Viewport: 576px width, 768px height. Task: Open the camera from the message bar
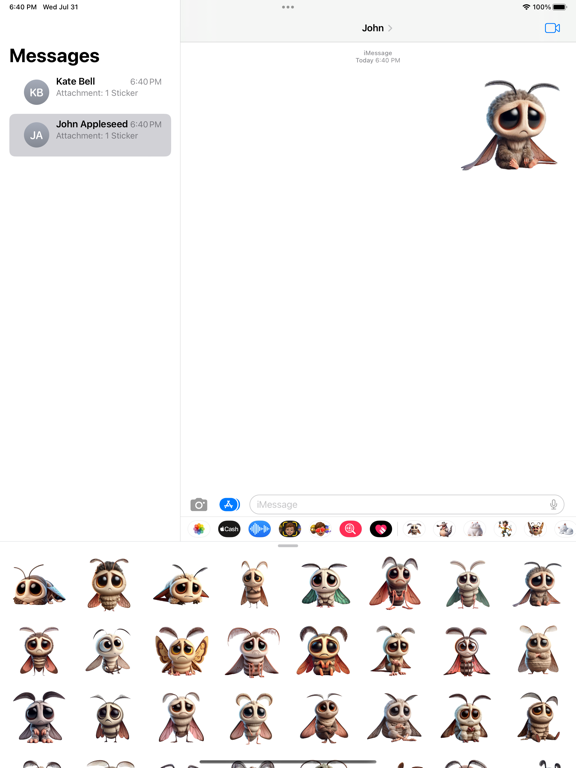tap(198, 504)
